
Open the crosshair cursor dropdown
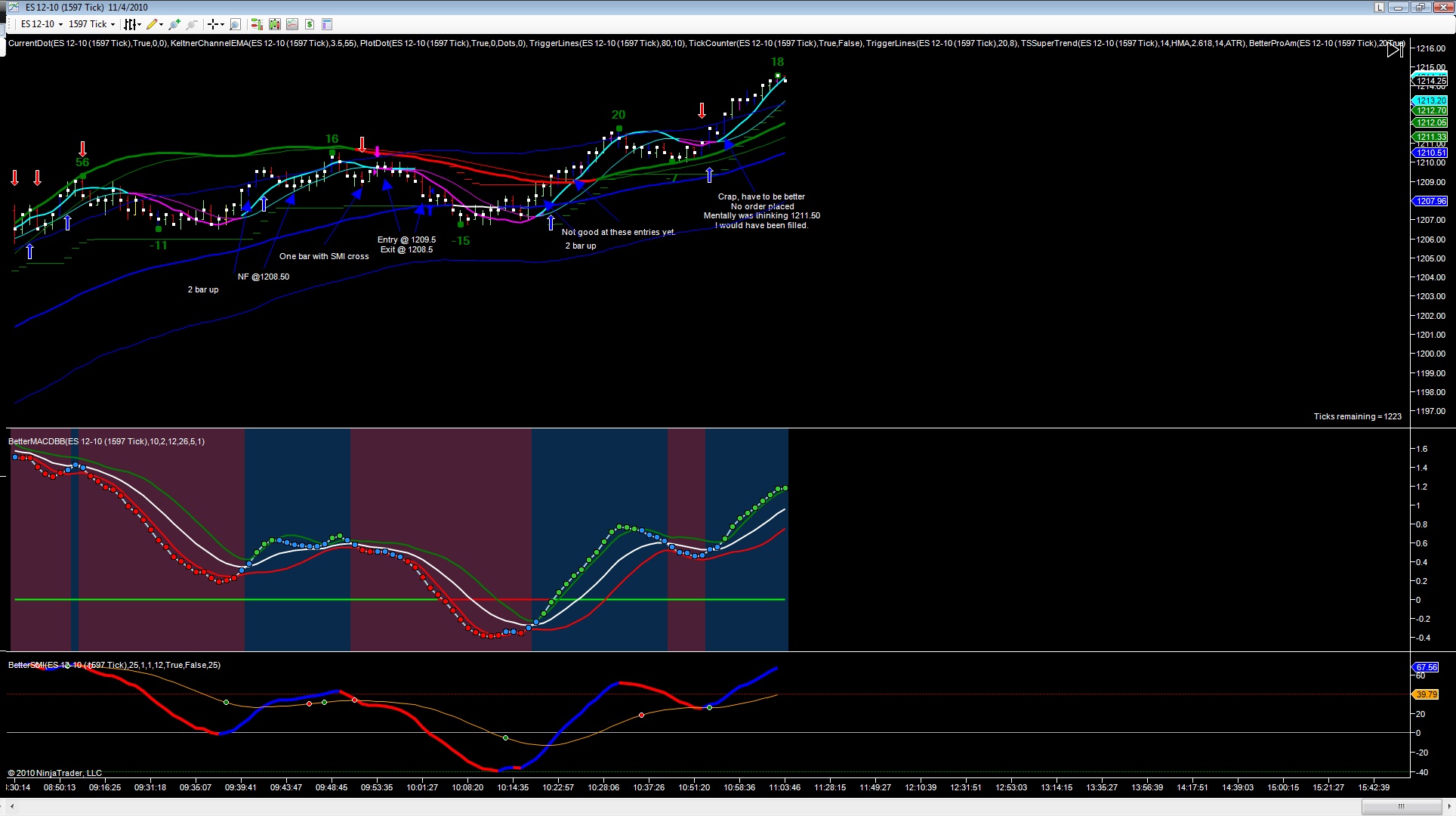[x=215, y=24]
